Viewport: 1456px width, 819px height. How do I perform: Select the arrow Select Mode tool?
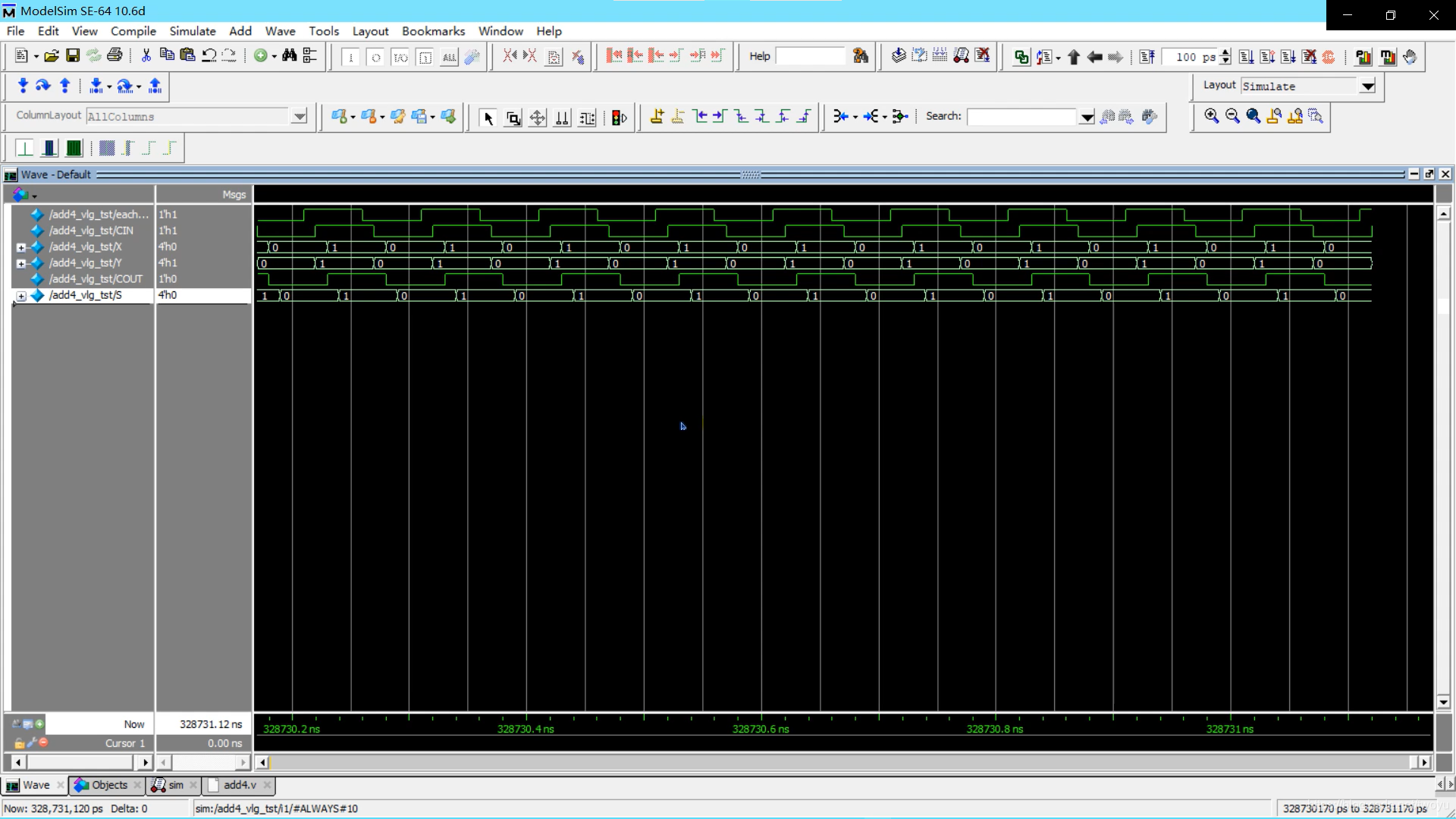pyautogui.click(x=488, y=118)
